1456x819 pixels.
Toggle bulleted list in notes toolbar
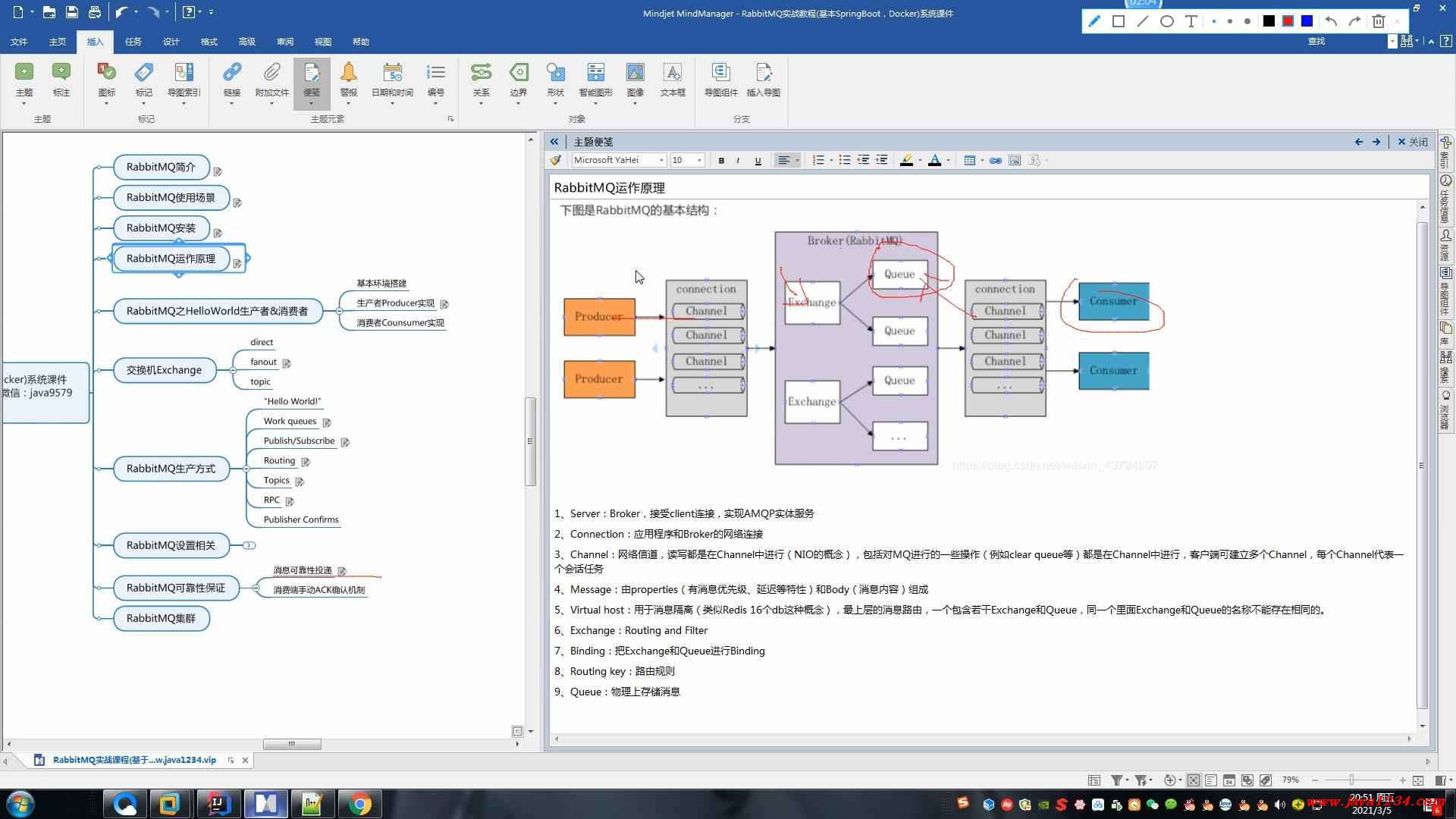point(844,160)
